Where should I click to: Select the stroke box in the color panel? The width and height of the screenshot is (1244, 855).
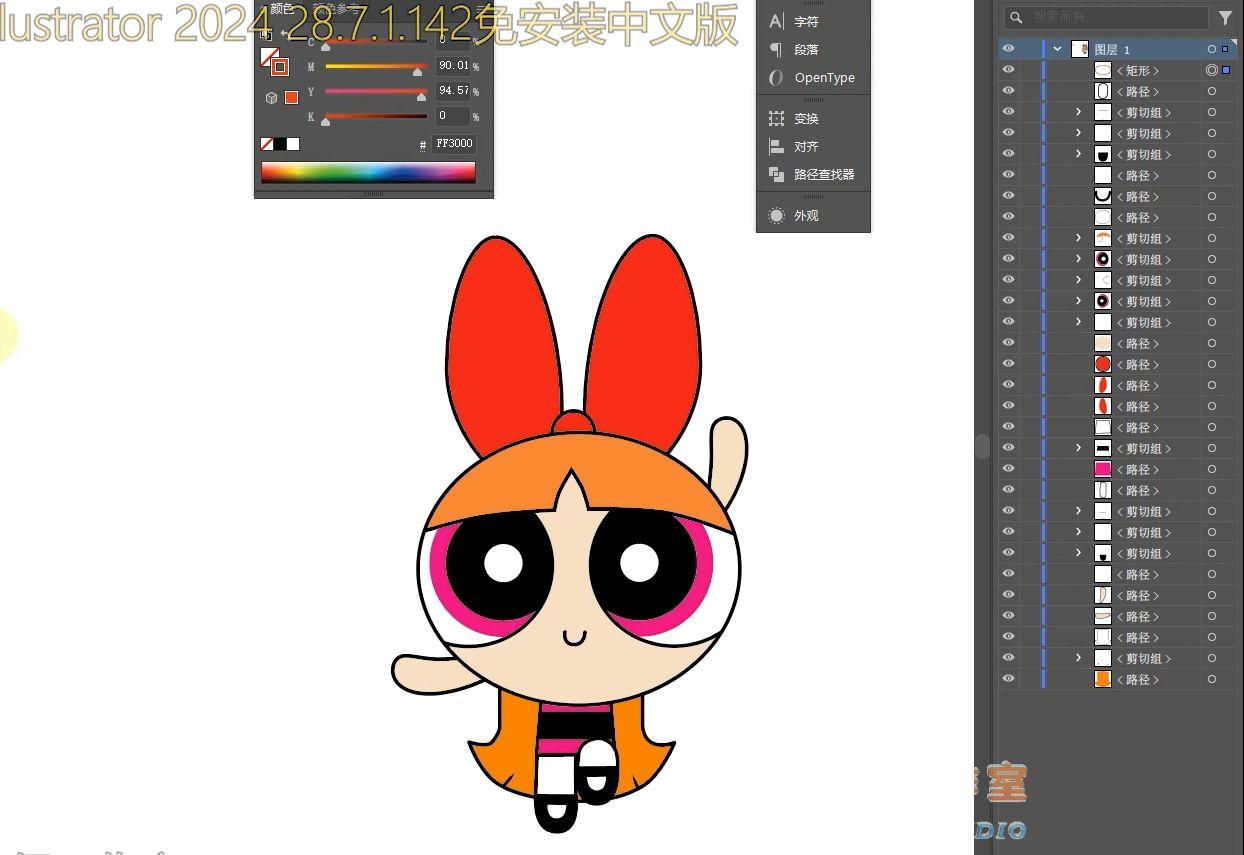click(280, 67)
